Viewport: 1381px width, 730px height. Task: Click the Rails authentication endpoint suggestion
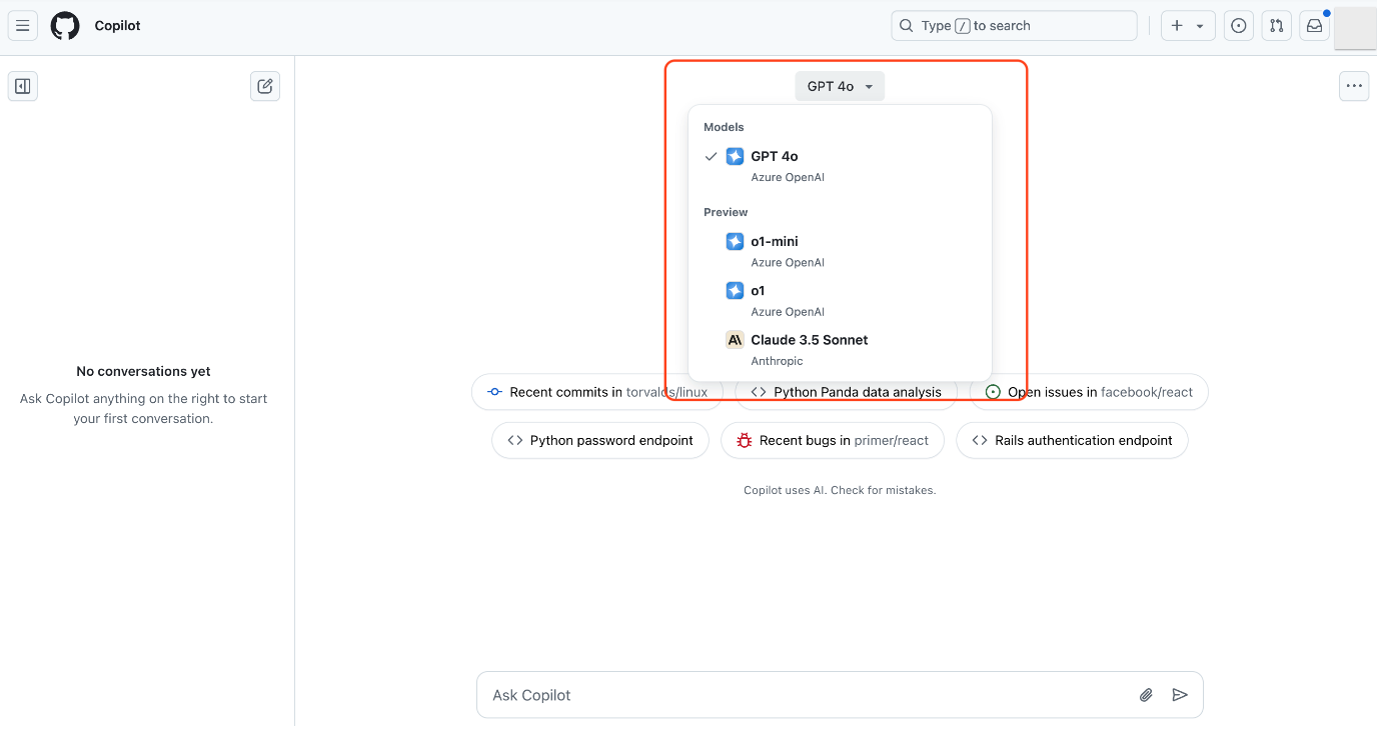coord(1072,440)
